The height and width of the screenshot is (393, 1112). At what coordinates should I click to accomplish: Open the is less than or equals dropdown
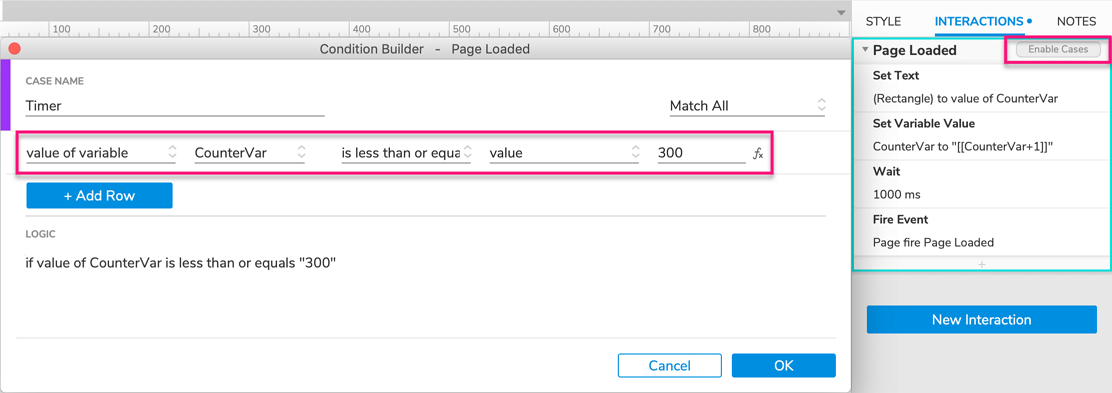[x=406, y=153]
